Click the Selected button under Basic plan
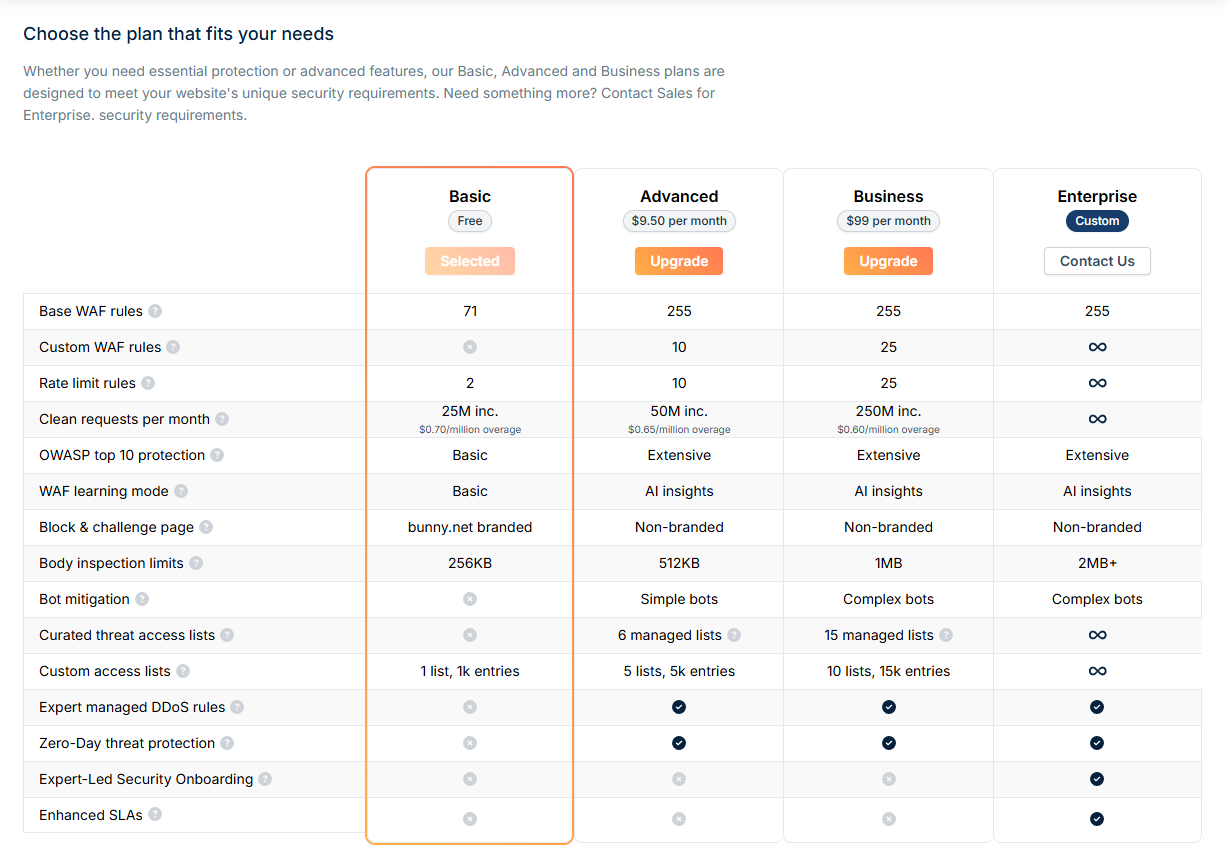The image size is (1228, 868). [x=470, y=261]
